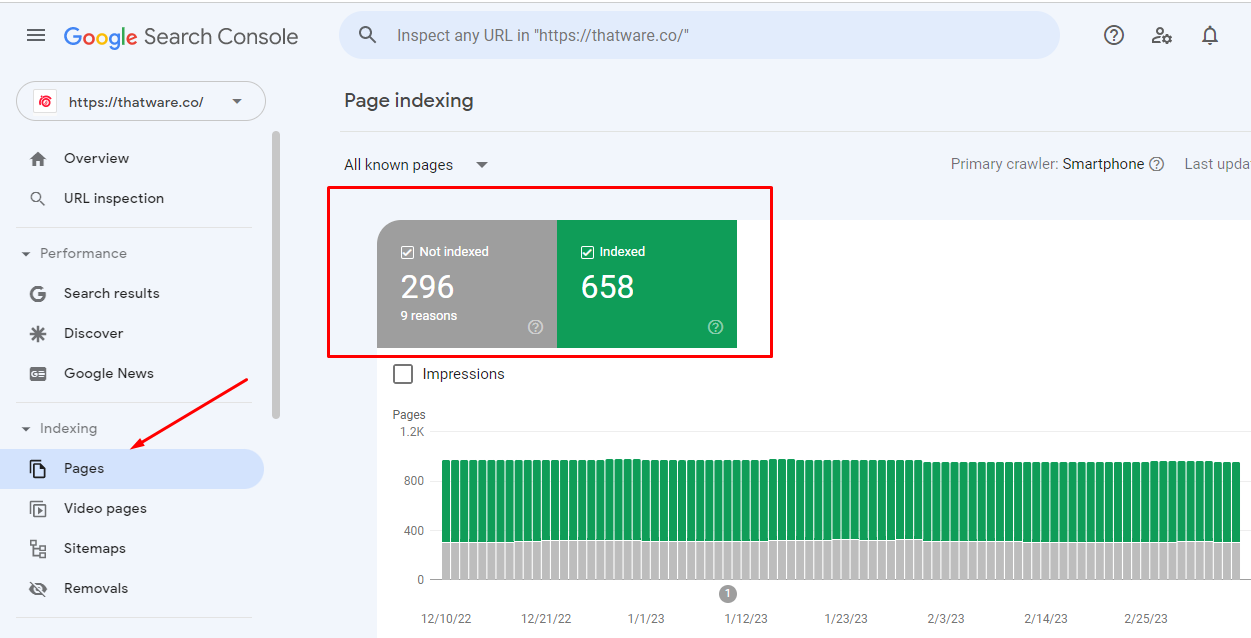
Task: Click the Indexed 658 card
Action: tap(647, 284)
